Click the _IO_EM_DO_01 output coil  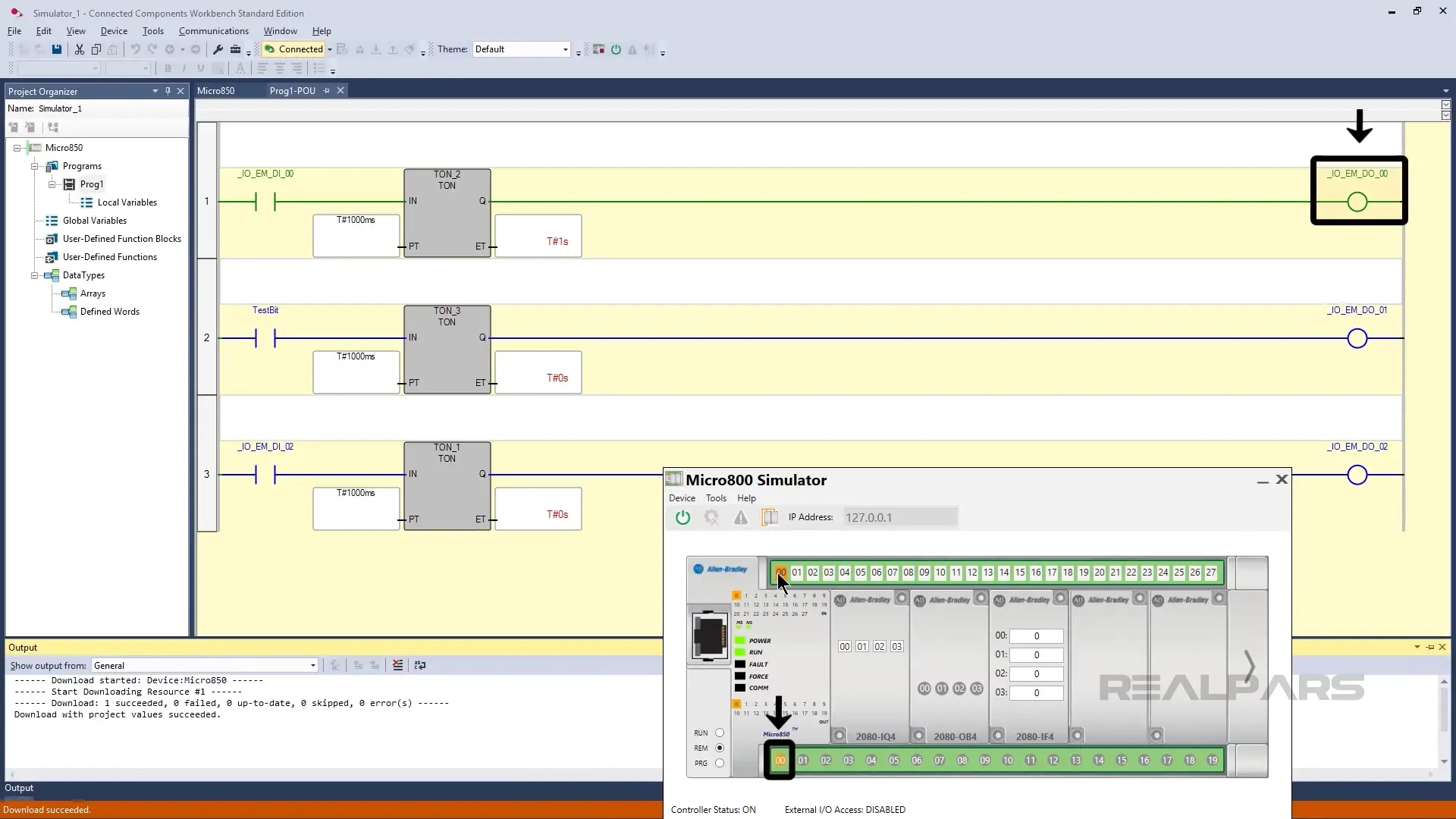tap(1357, 338)
